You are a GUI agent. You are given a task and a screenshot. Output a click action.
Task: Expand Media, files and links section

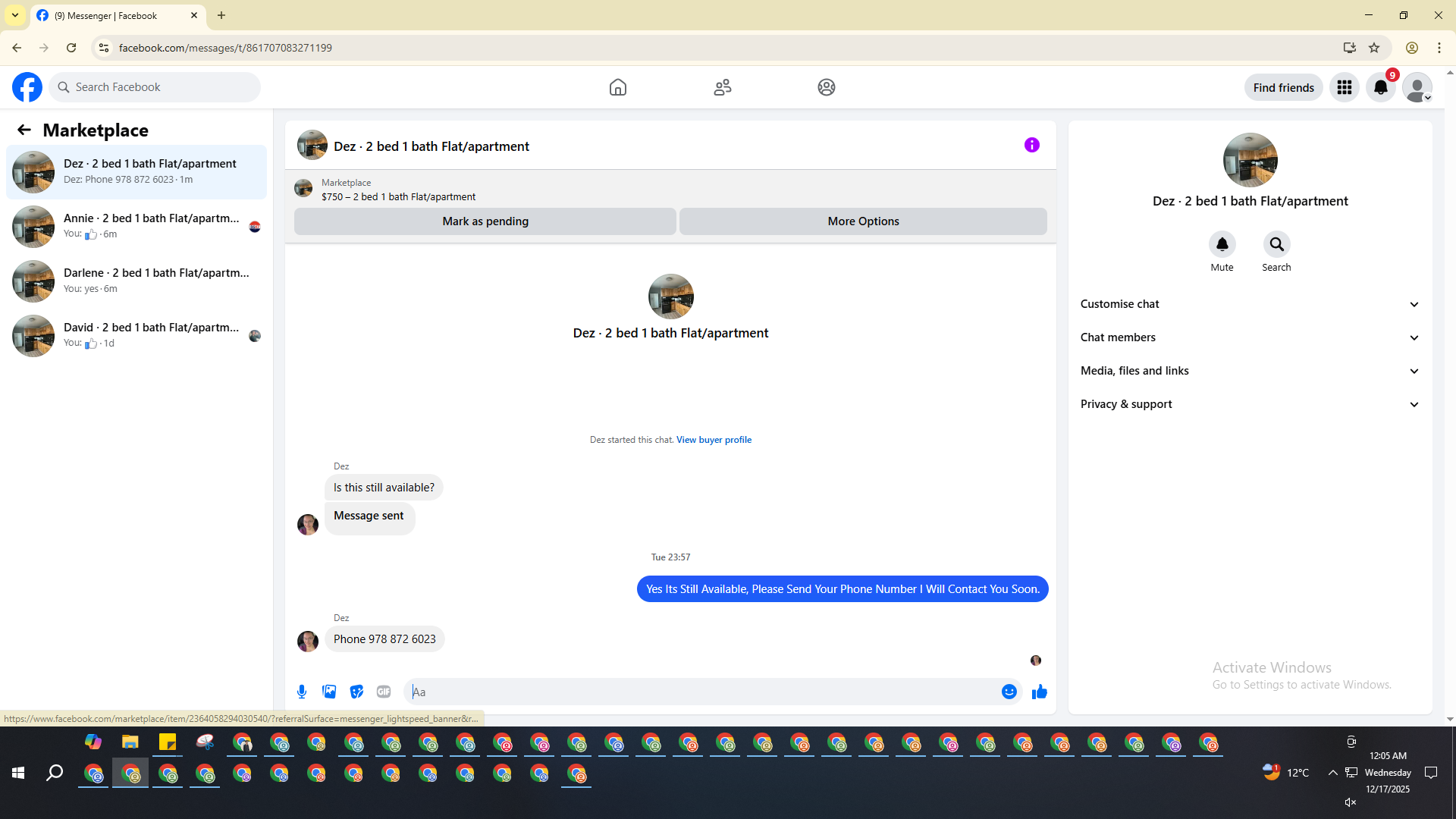[1250, 371]
